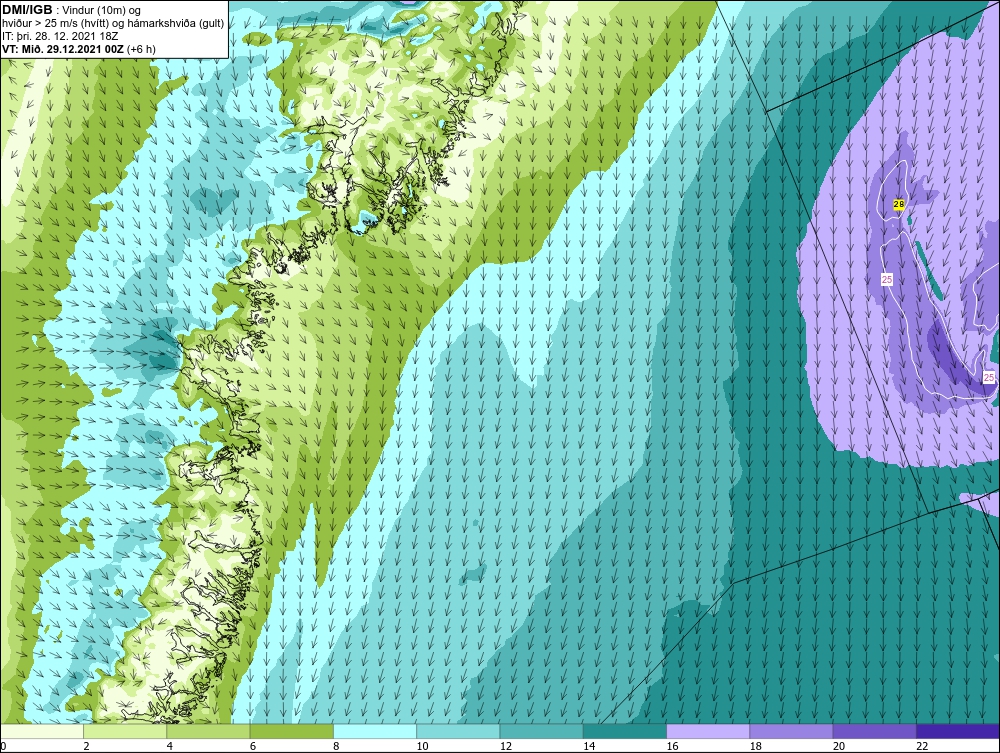1000x753 pixels.
Task: Click the 2–4 m/s light green legend swatch
Action: click(125, 731)
